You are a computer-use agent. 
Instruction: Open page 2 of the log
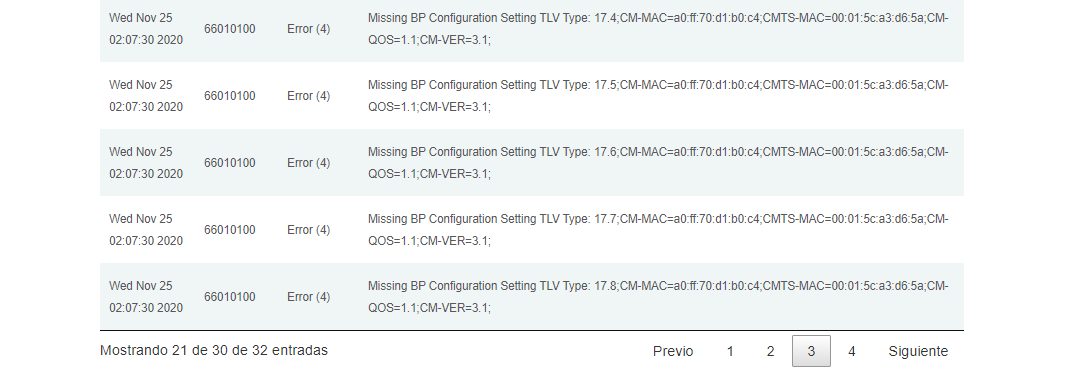point(771,351)
